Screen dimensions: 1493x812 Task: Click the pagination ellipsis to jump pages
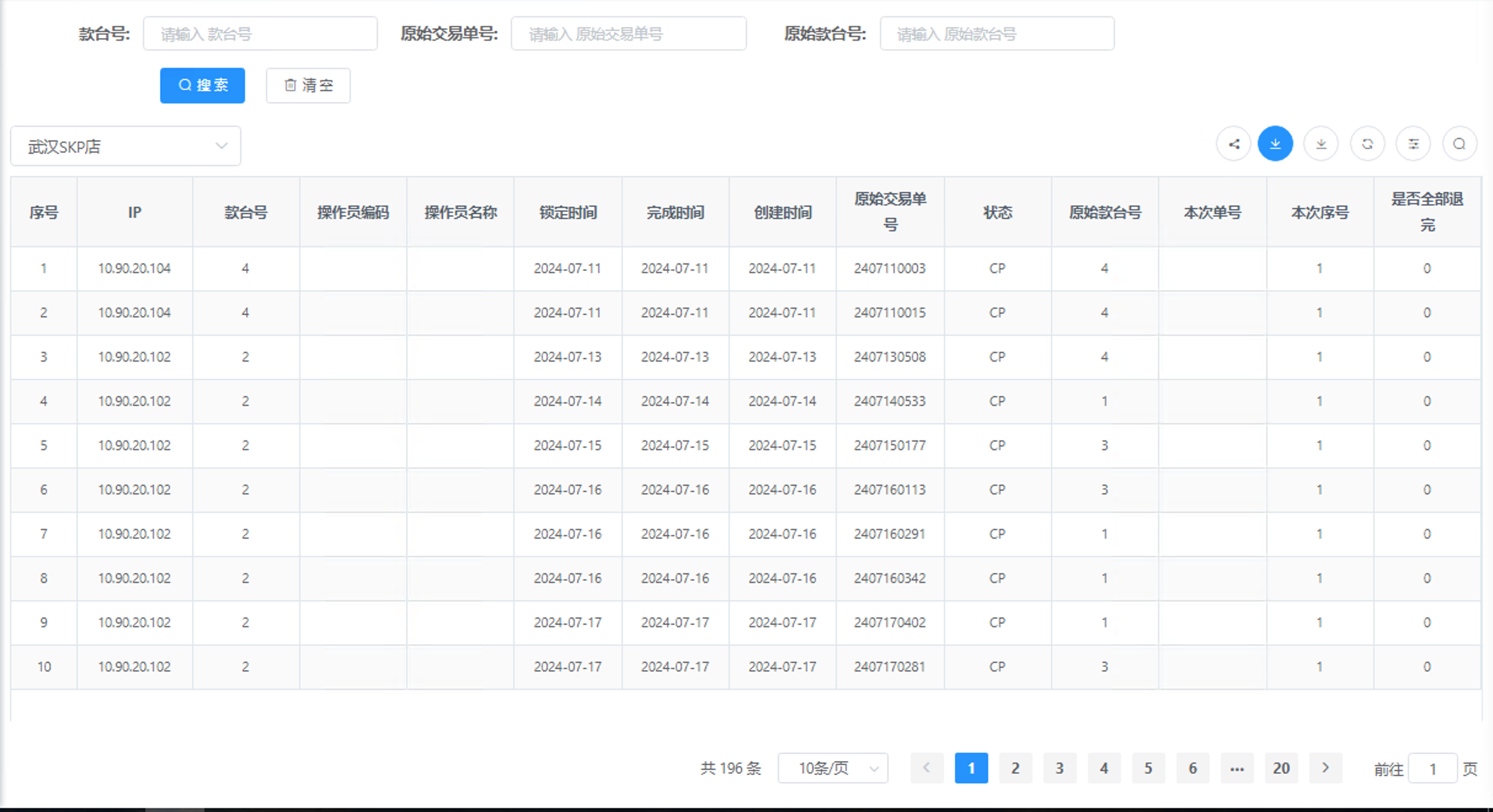coord(1237,768)
